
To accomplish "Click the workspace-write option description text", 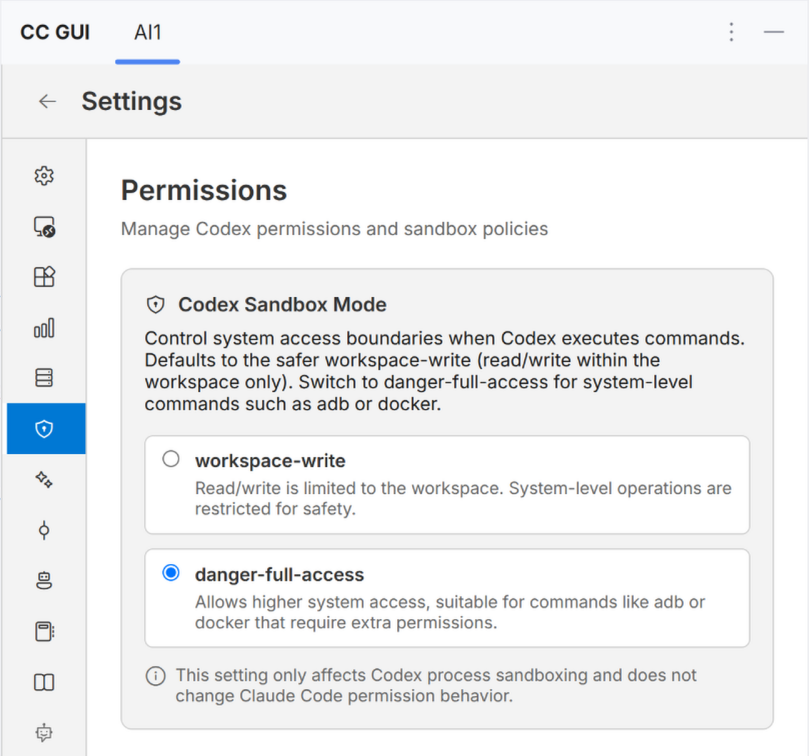I will click(463, 498).
